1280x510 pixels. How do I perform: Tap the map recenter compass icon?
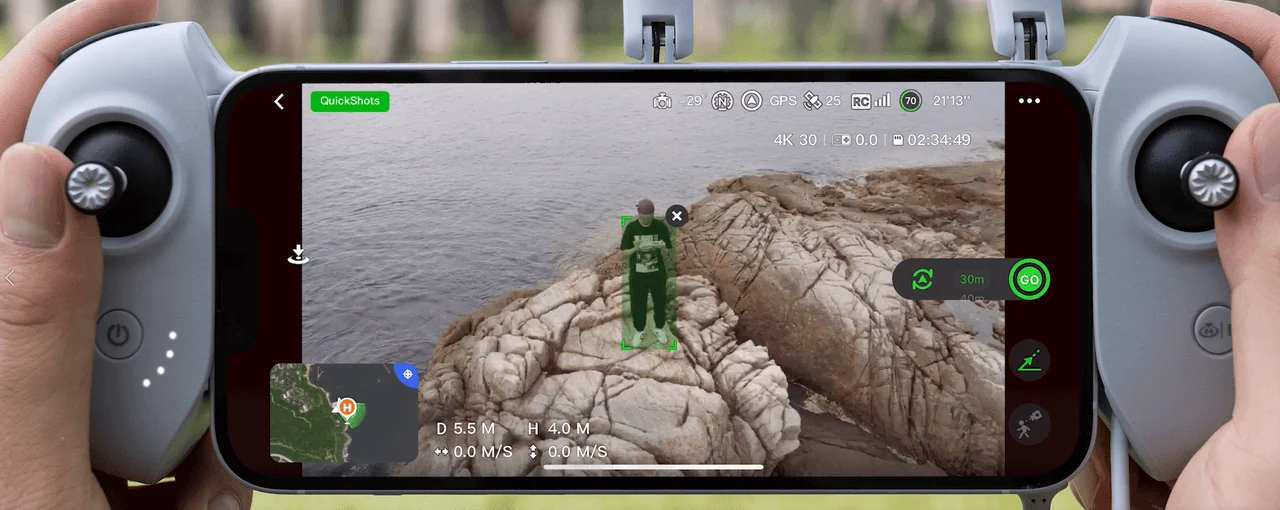(406, 375)
